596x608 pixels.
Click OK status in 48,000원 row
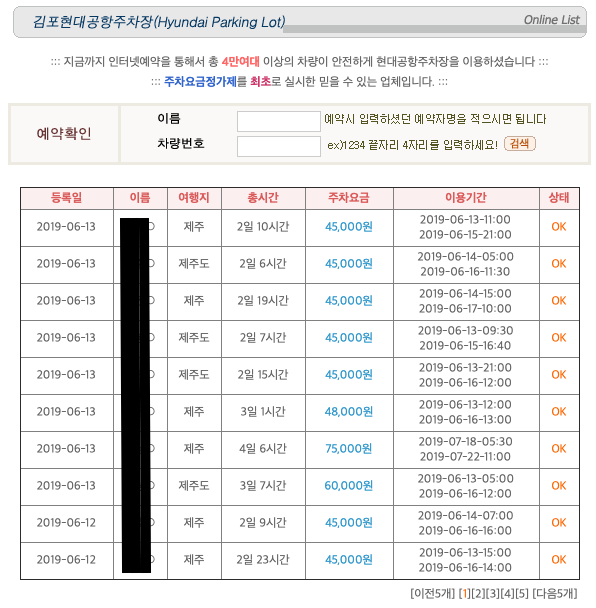(559, 411)
